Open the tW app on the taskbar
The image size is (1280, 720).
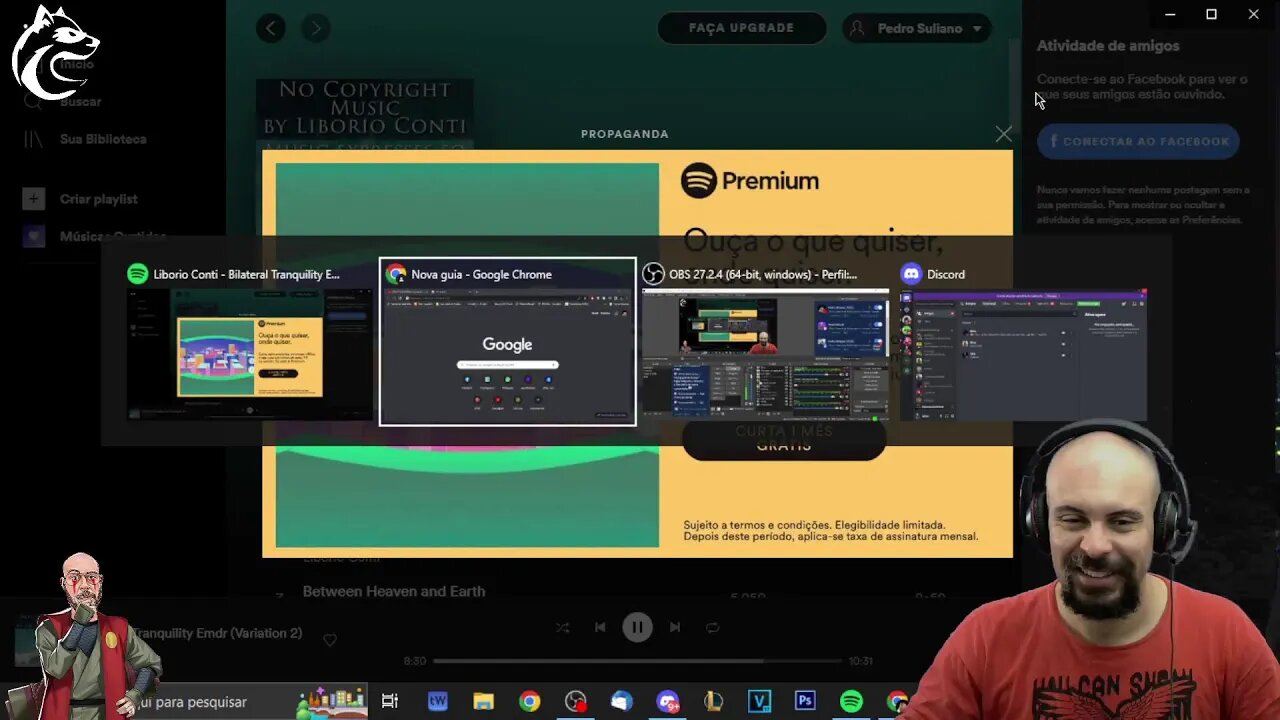pos(437,702)
